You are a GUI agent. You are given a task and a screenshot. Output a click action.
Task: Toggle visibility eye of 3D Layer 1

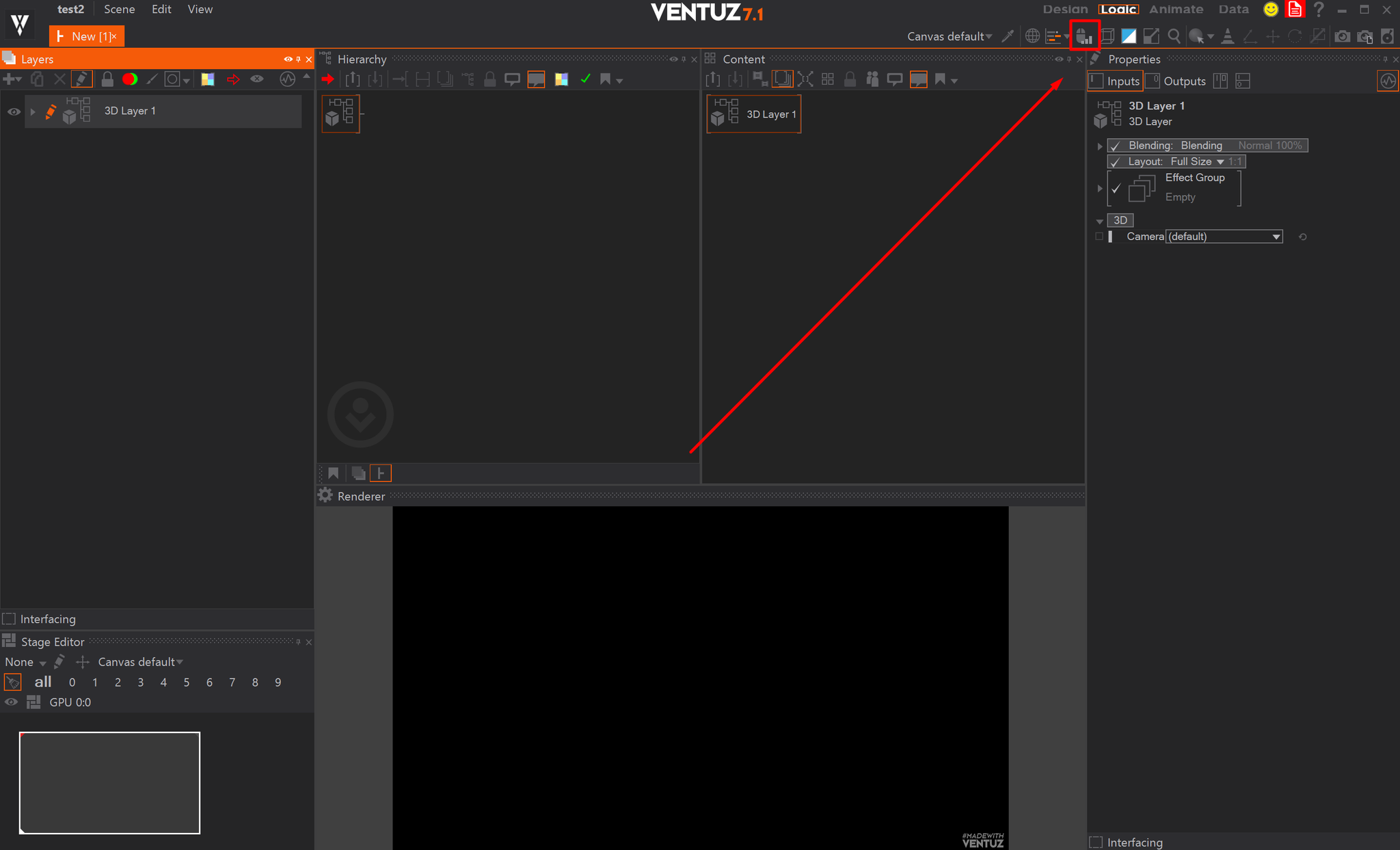pyautogui.click(x=14, y=111)
